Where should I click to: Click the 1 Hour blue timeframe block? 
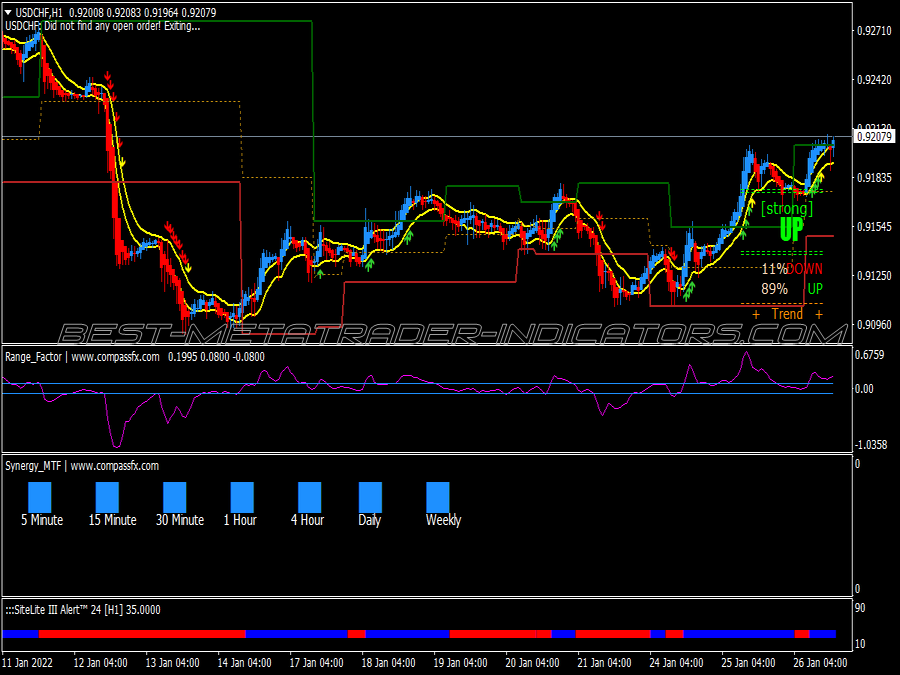(242, 497)
